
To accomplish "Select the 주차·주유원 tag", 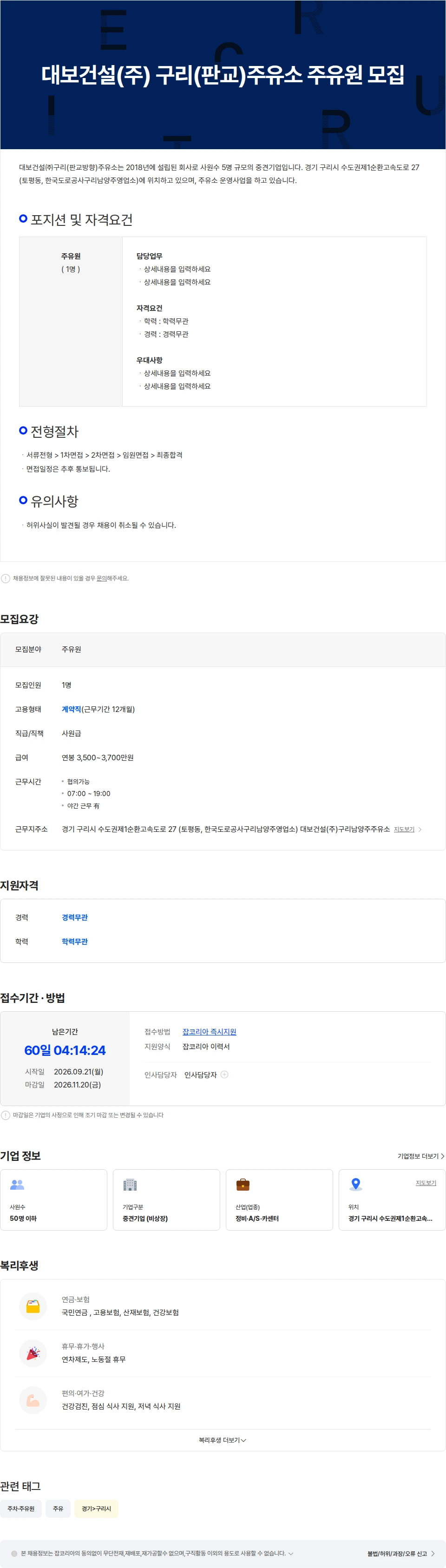I will [x=21, y=1509].
